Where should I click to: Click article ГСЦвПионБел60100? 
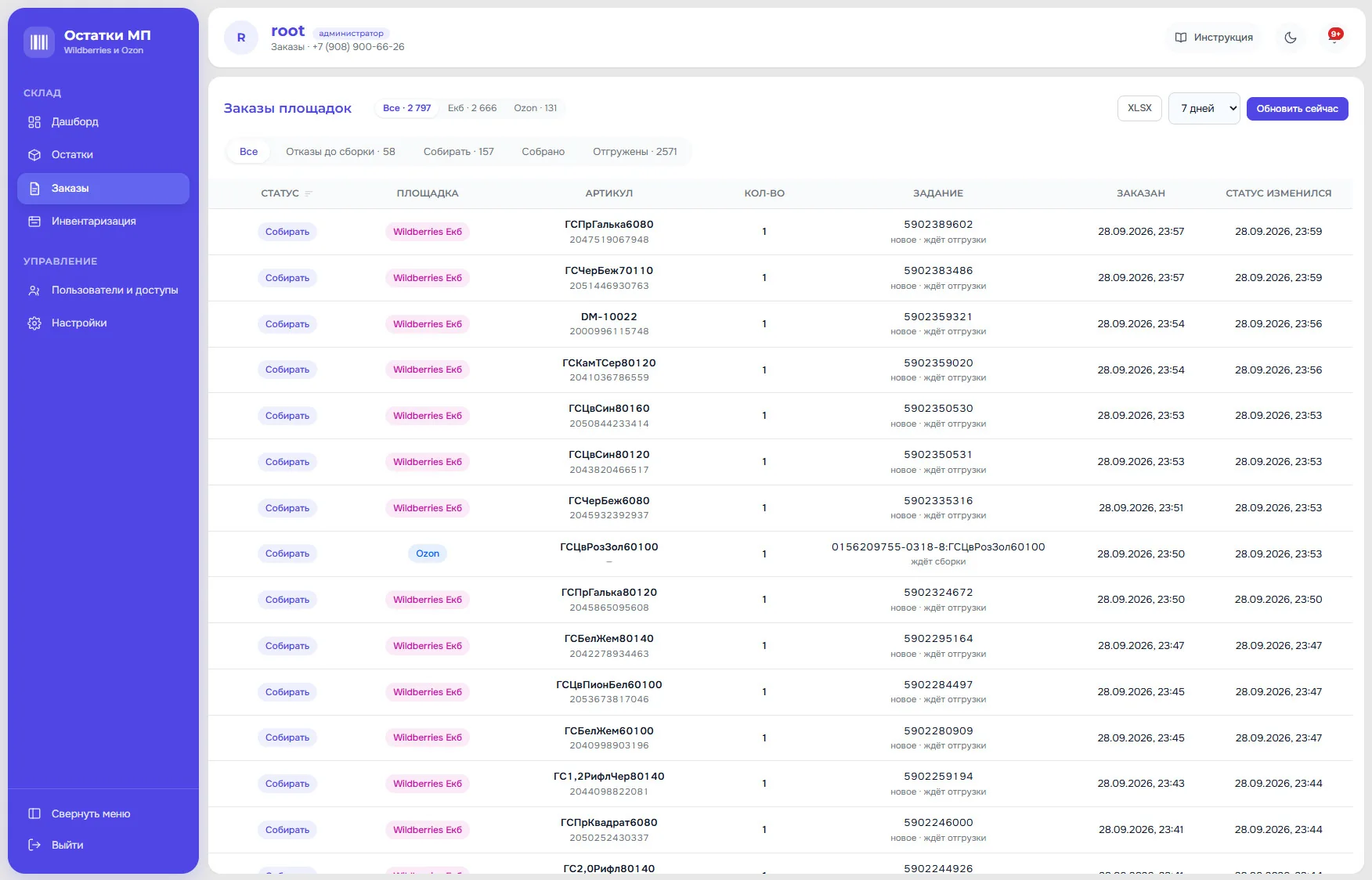608,685
